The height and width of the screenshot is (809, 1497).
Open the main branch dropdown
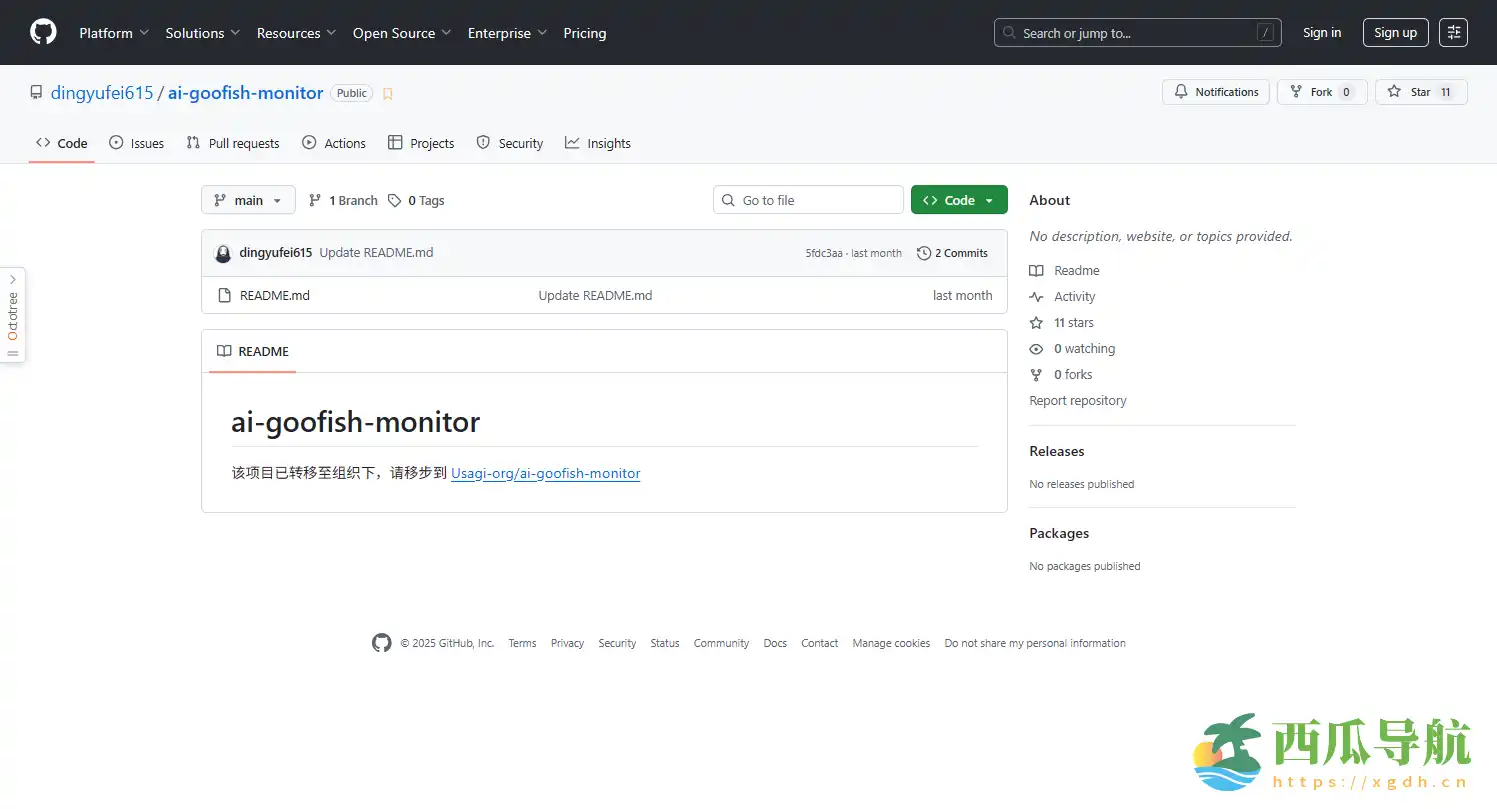point(248,200)
